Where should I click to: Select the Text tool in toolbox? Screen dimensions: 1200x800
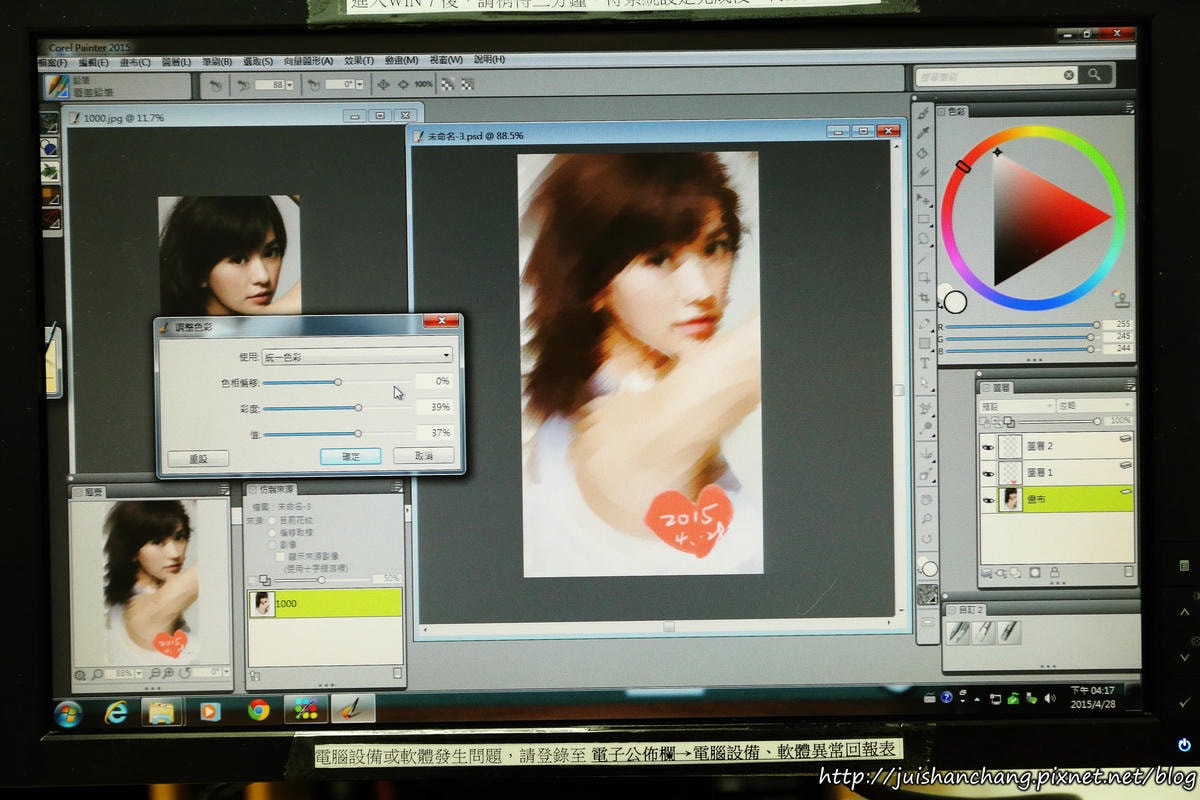point(925,363)
